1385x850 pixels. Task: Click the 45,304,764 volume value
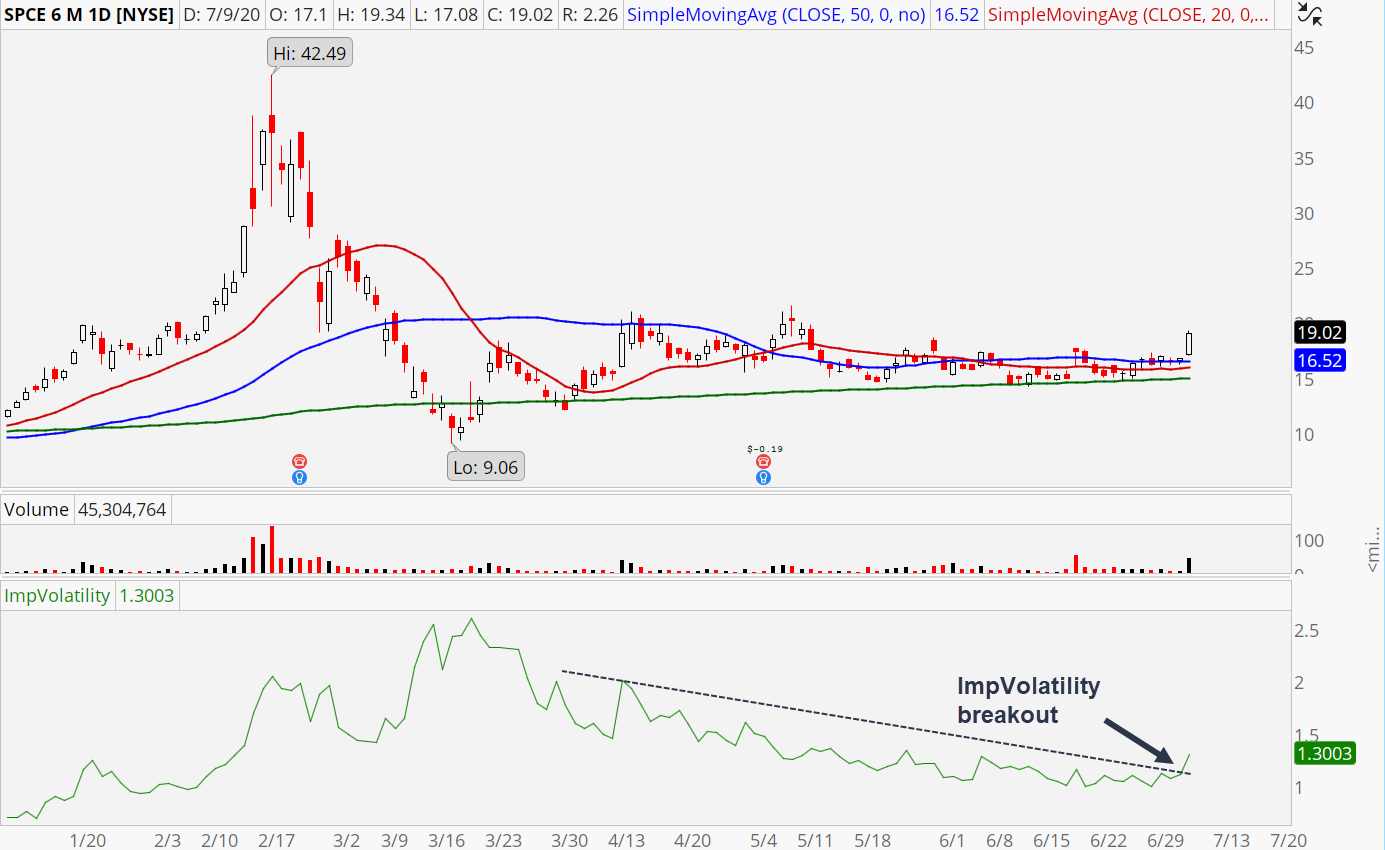(121, 510)
